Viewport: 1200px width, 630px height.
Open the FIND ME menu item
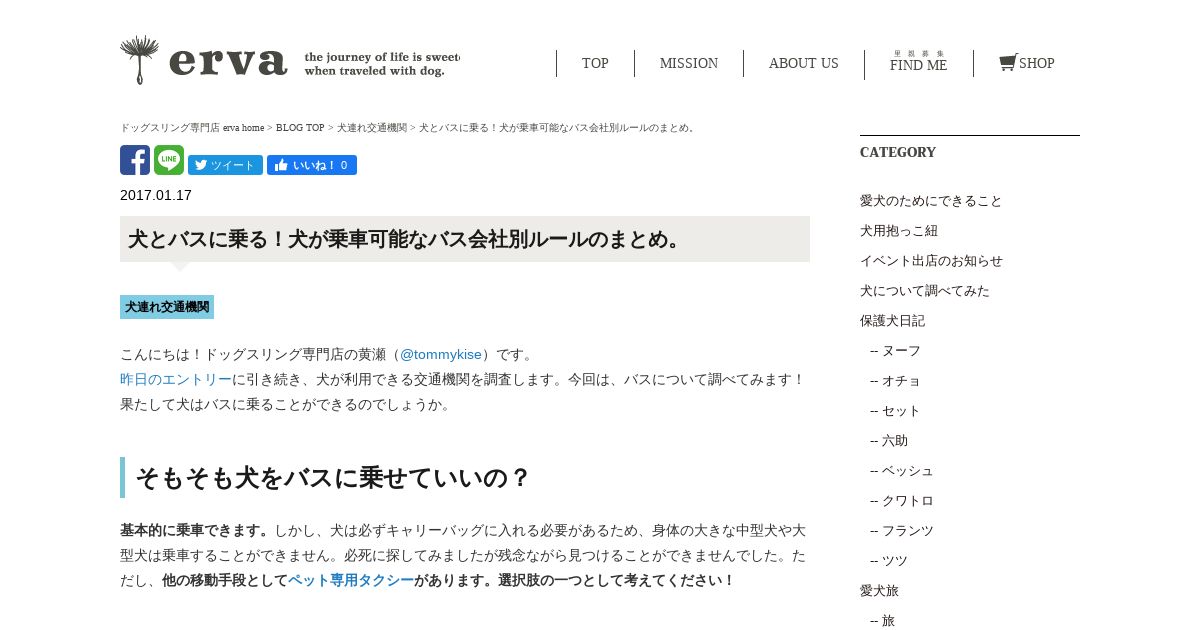tap(918, 63)
